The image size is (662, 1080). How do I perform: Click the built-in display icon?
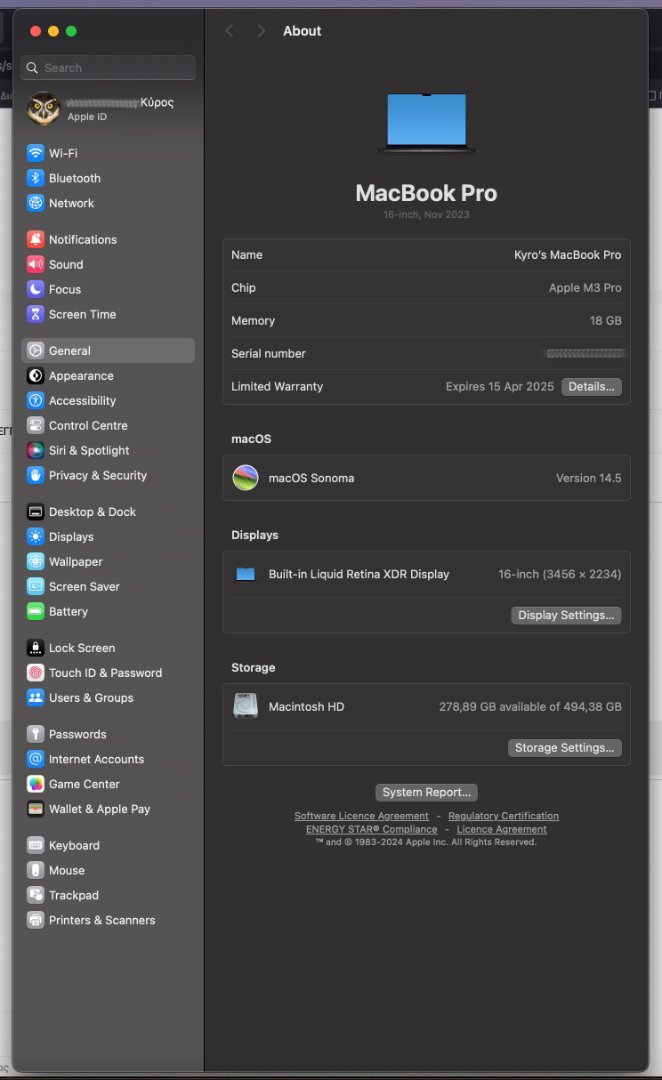tap(246, 574)
